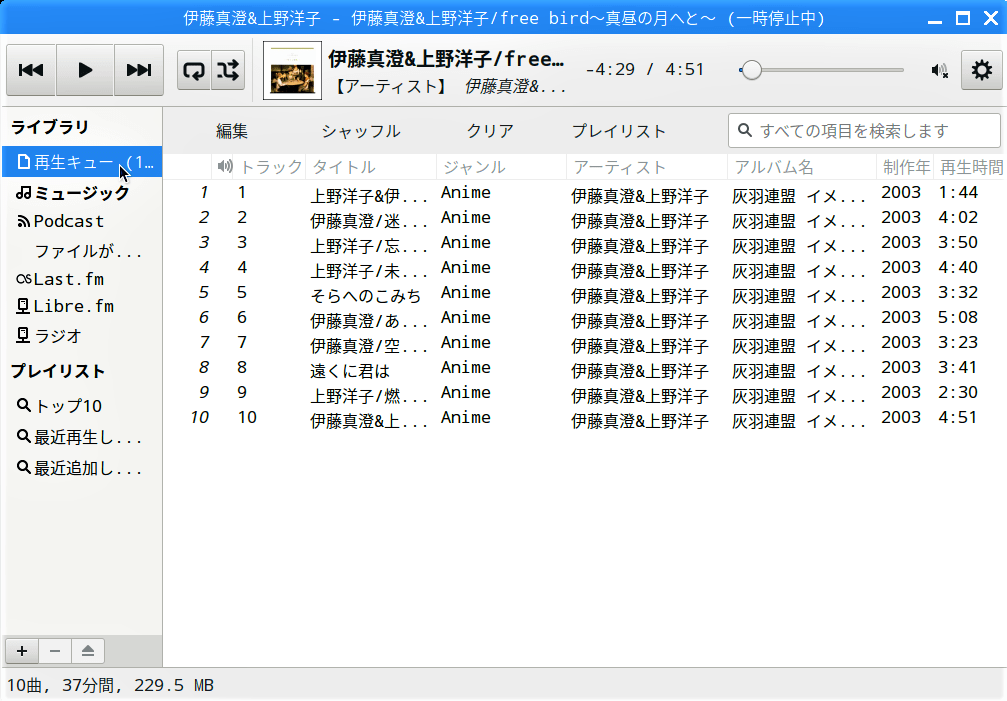
Task: Click the volume speaker icon
Action: 939,70
